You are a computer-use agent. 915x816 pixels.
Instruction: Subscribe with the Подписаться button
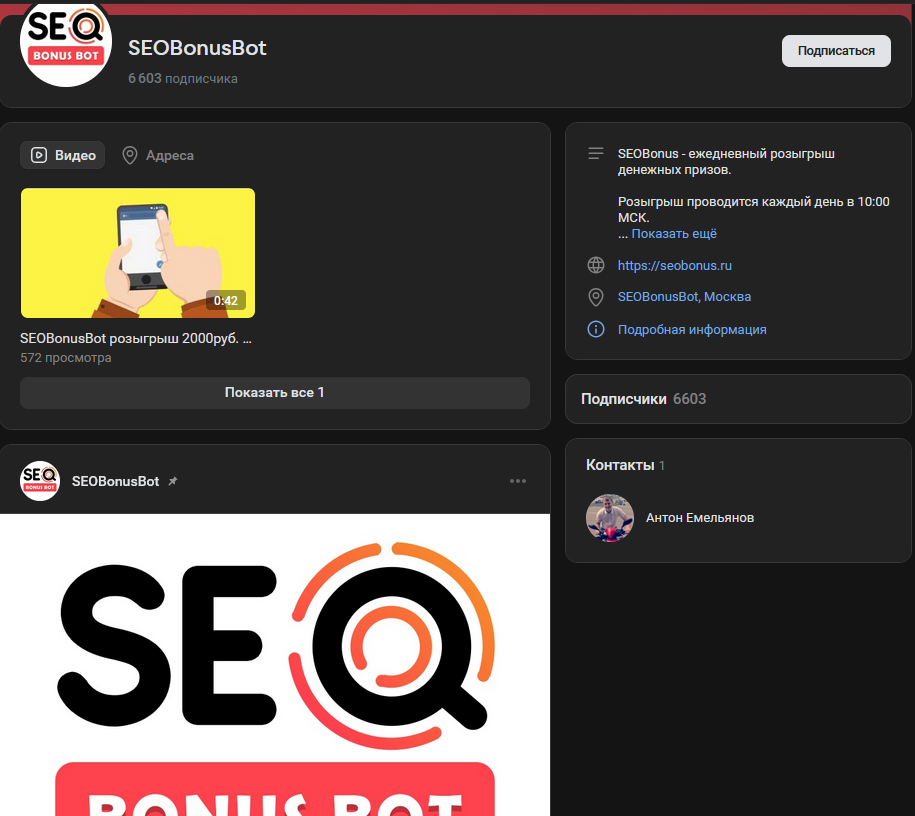(x=836, y=51)
